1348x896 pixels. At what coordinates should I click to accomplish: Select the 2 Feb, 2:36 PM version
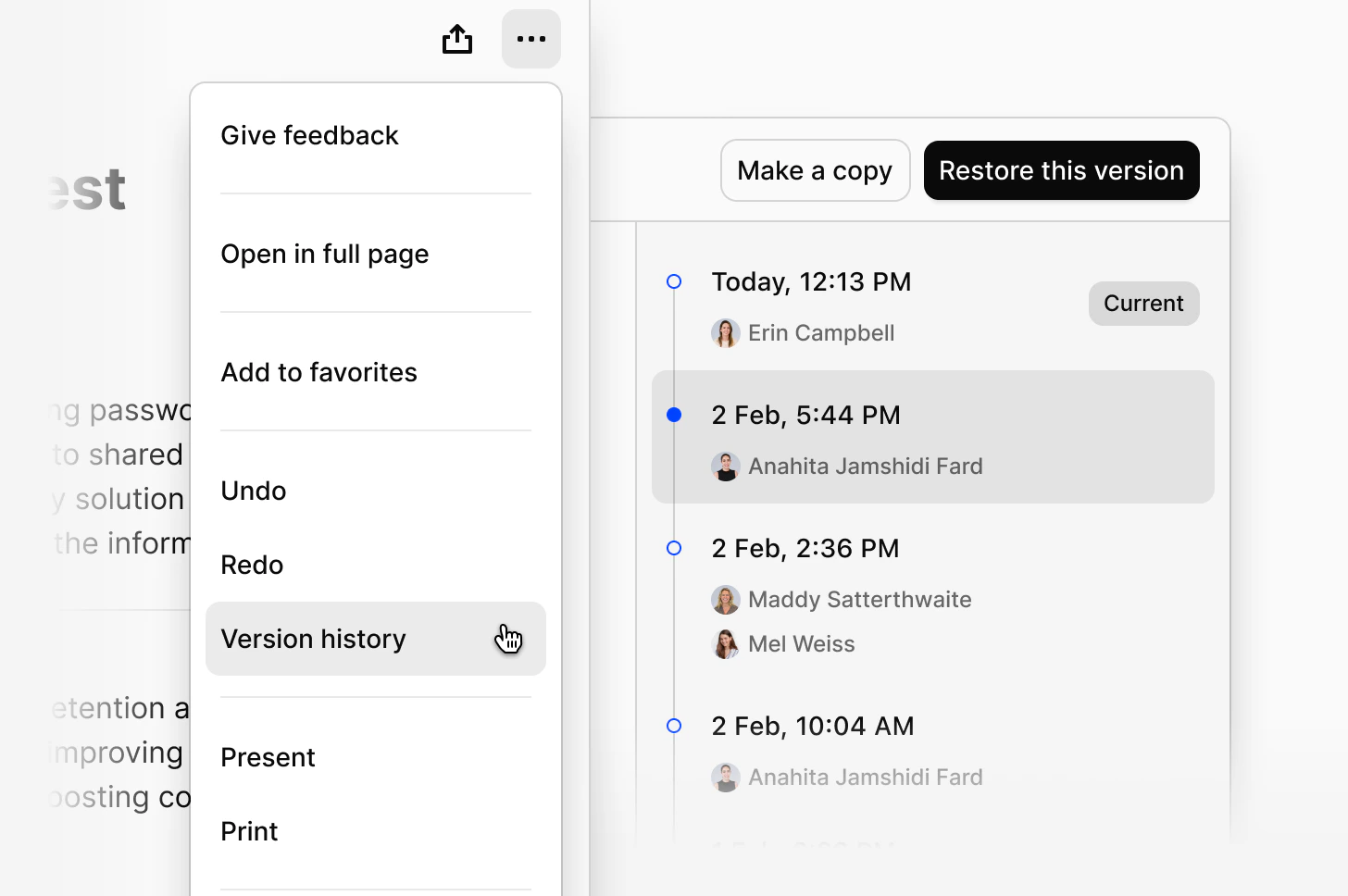tap(933, 592)
